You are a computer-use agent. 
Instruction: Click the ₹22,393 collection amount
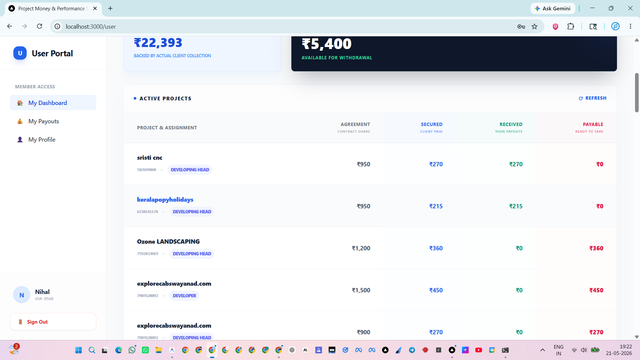158,42
